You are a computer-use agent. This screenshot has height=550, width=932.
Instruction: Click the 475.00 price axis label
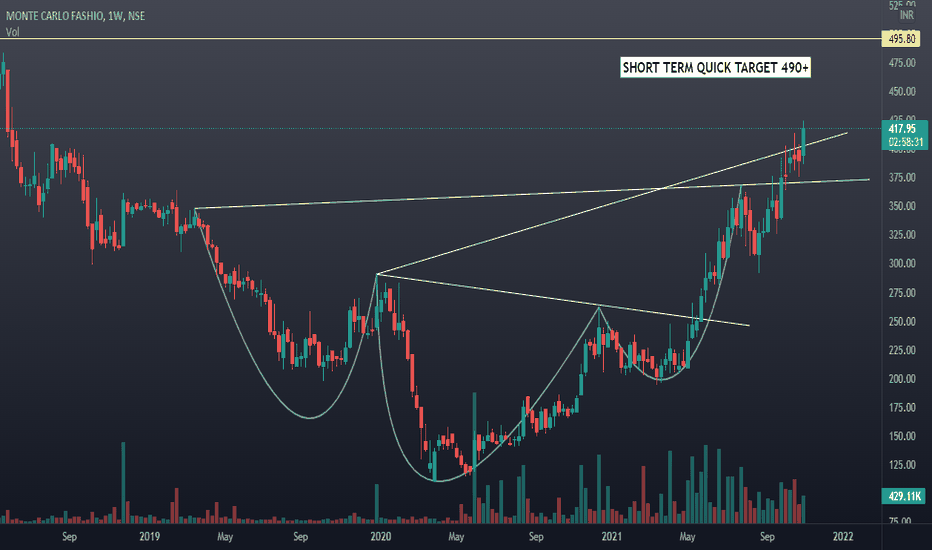point(902,63)
